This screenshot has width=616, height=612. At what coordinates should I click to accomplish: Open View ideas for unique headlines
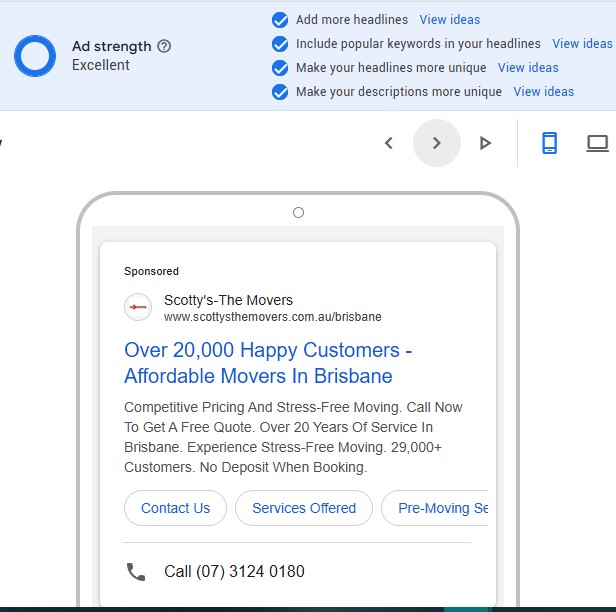[x=528, y=68]
